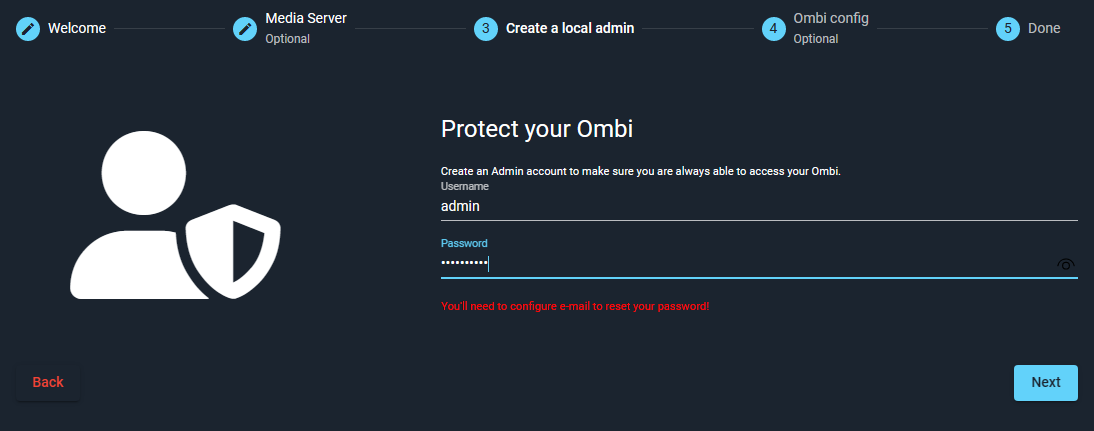Click the Create an Admin account description
The image size is (1094, 431).
coord(641,171)
